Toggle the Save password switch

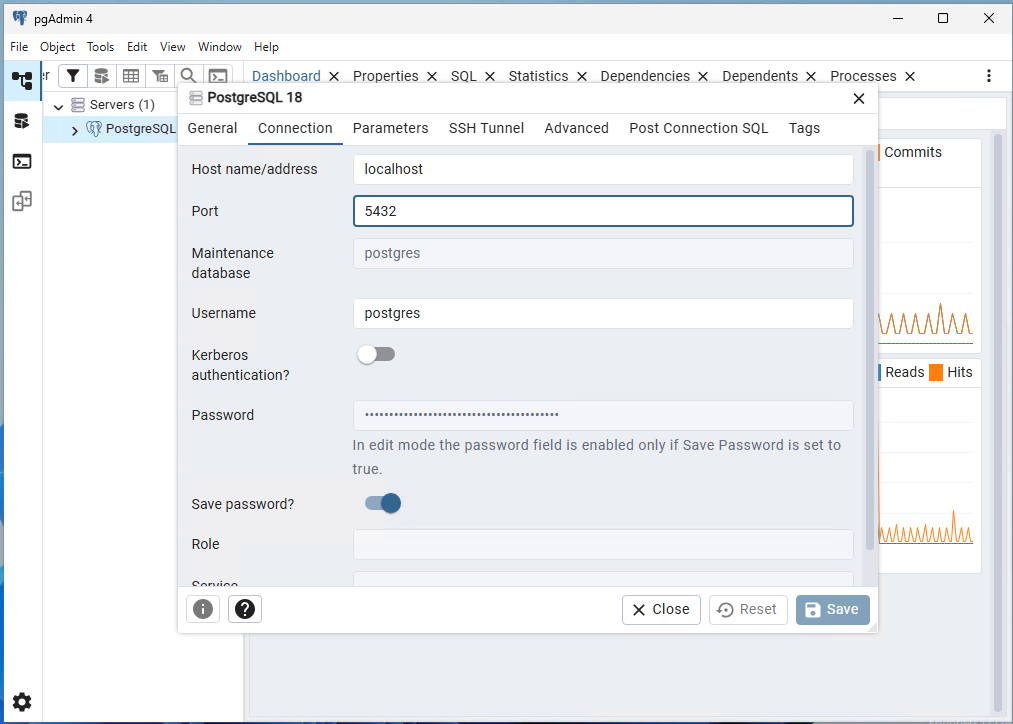[383, 503]
